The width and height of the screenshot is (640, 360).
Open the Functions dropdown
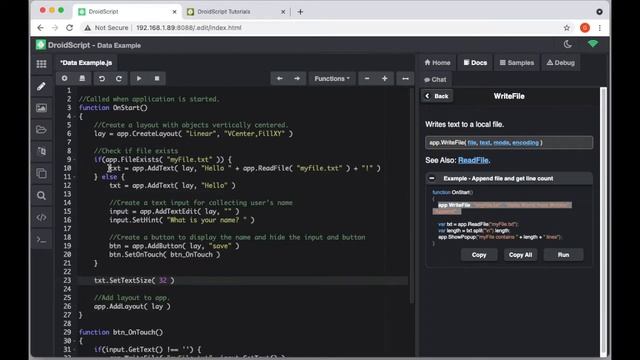click(x=332, y=78)
